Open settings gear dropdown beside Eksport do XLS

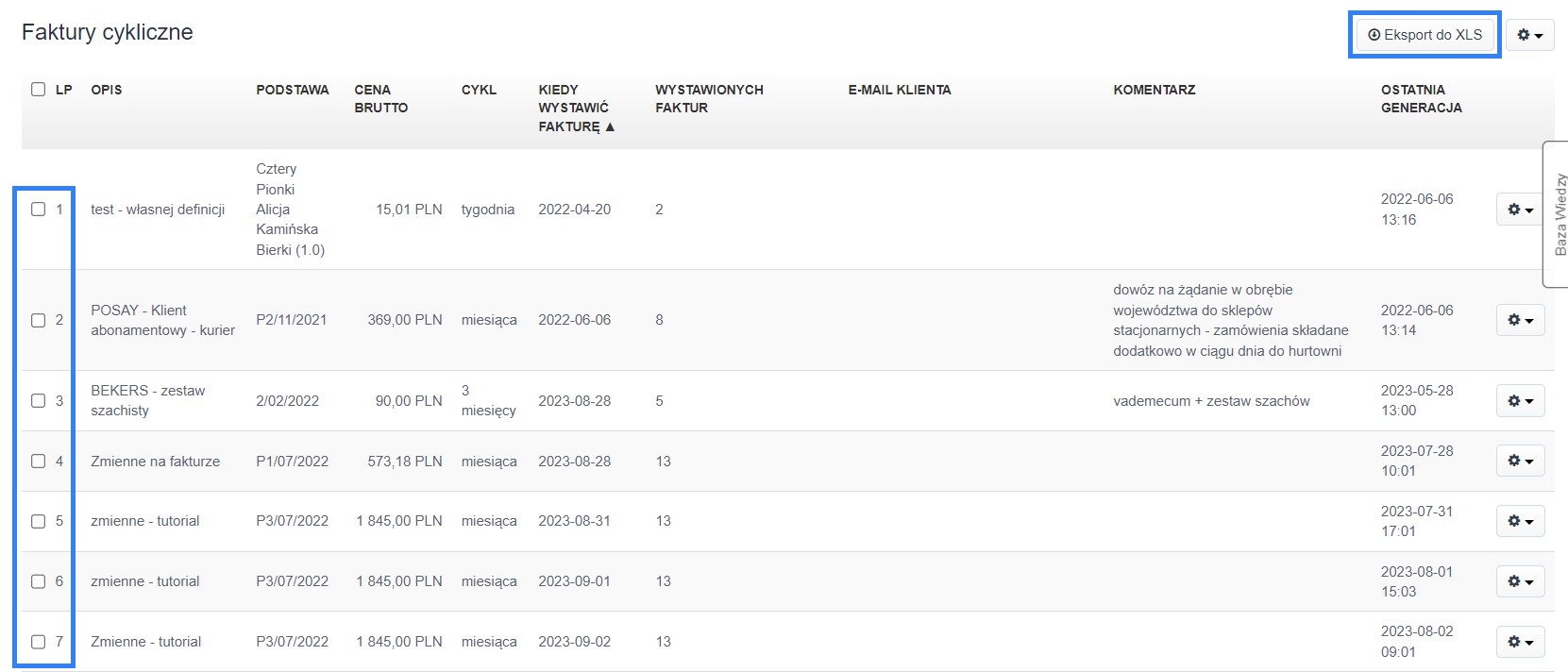click(1529, 35)
